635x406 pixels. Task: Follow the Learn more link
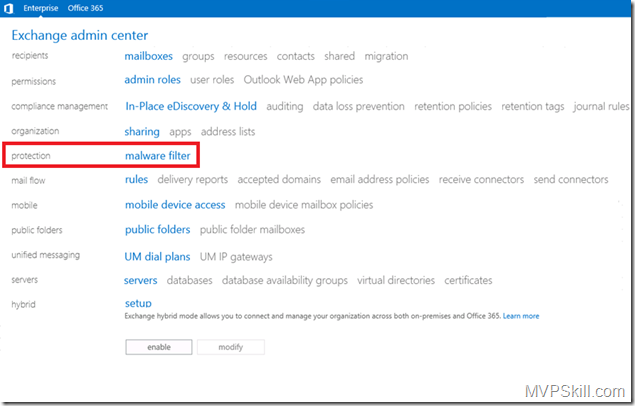(520, 316)
